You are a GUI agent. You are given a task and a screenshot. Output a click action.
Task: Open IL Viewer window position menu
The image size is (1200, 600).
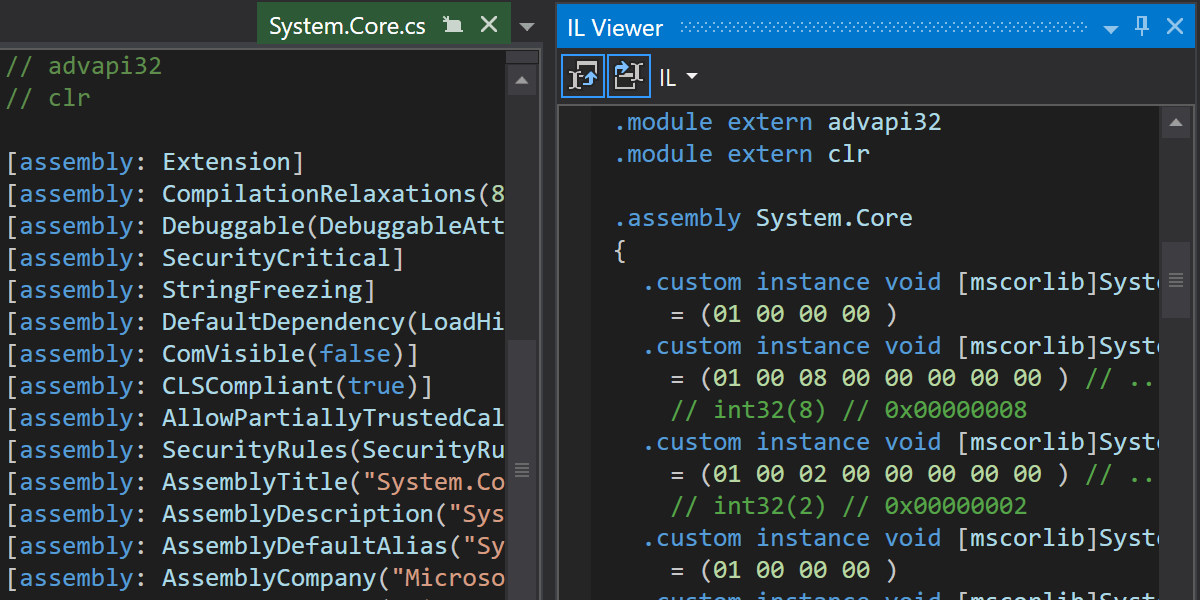point(1110,28)
